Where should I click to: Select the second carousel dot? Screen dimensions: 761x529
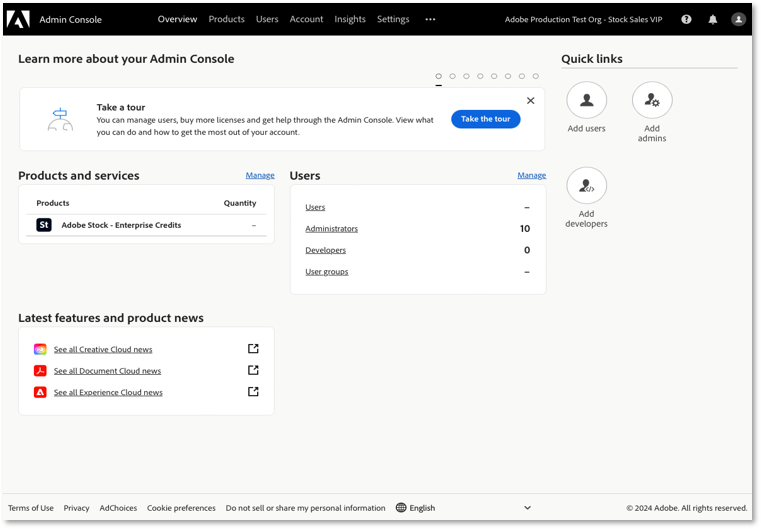[x=452, y=76]
